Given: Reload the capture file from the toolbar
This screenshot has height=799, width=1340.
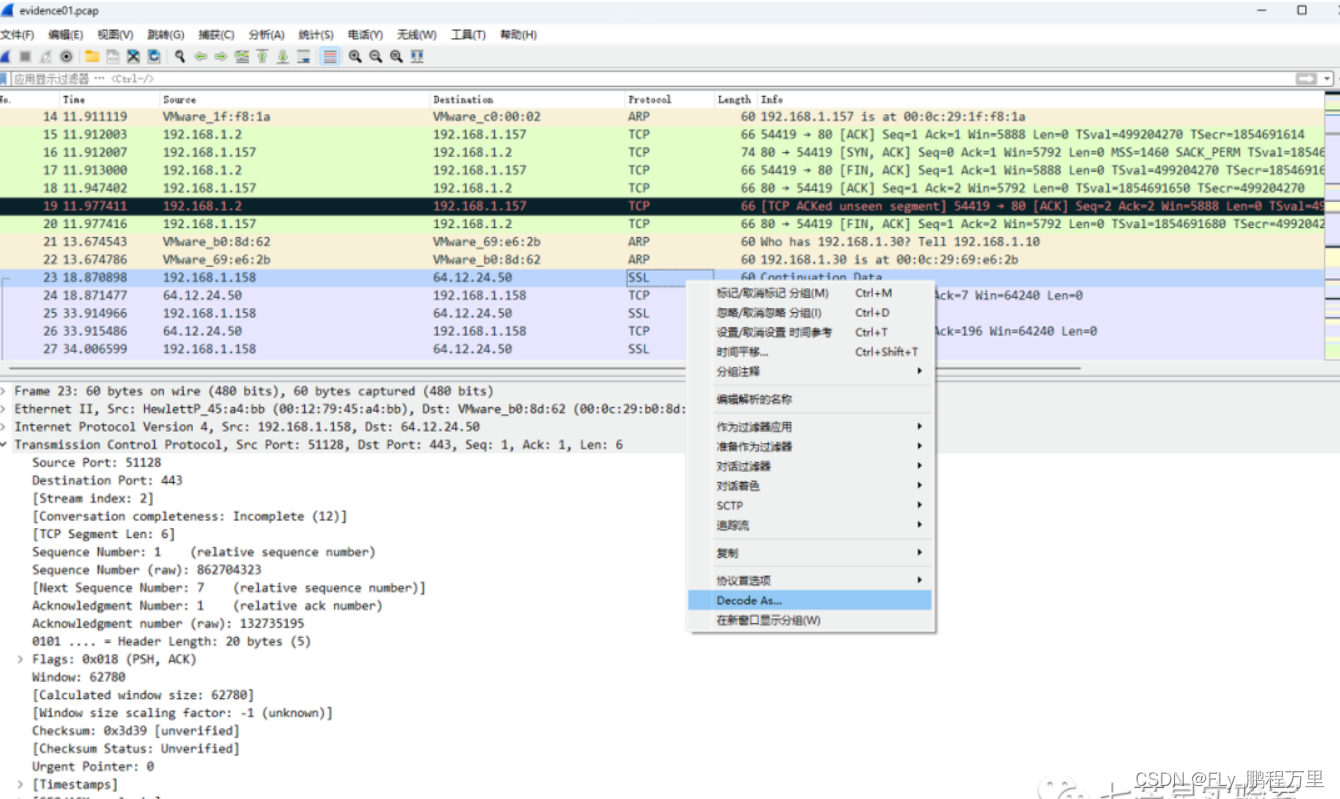Looking at the screenshot, I should (x=154, y=57).
